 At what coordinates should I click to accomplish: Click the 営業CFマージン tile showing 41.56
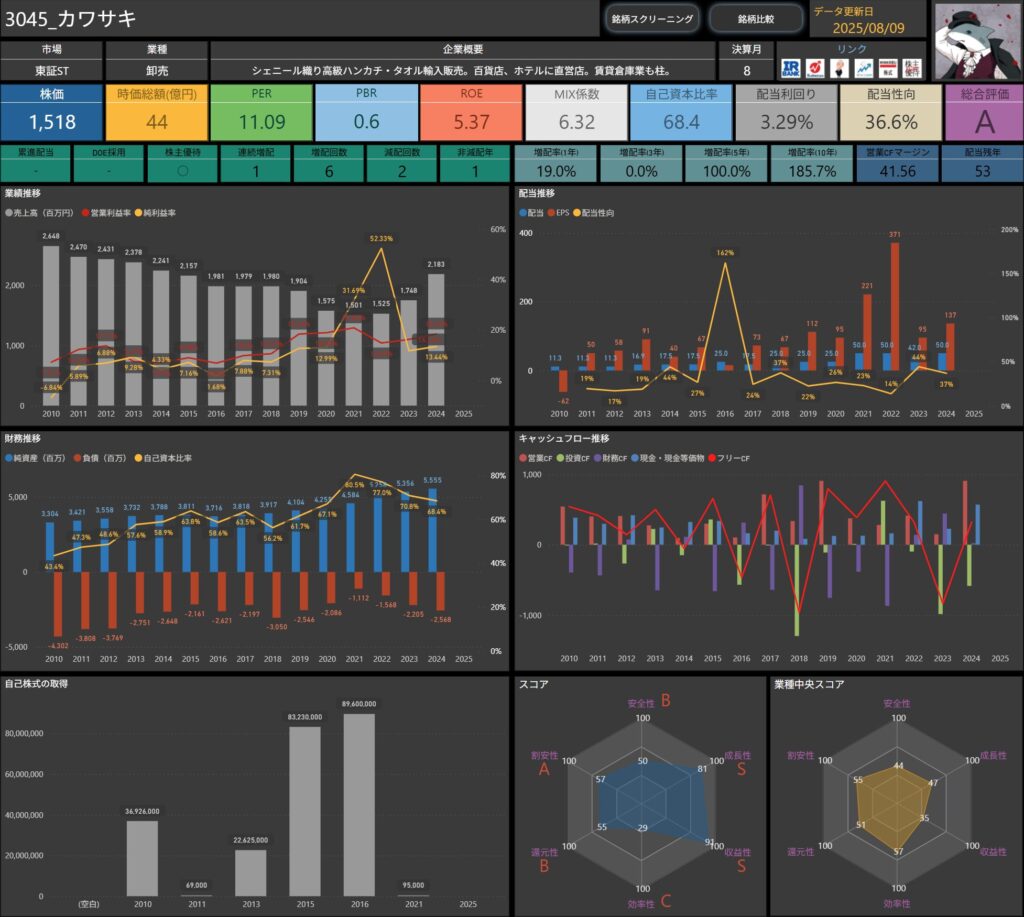pos(897,163)
